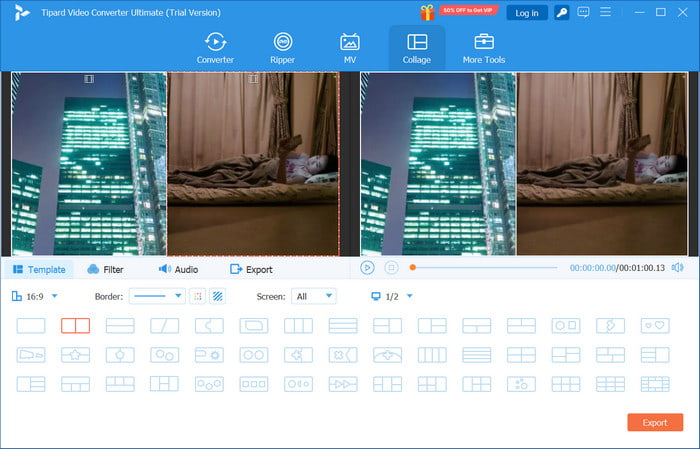Mute the preview volume speaker icon
Image resolution: width=700 pixels, height=449 pixels.
coord(677,268)
